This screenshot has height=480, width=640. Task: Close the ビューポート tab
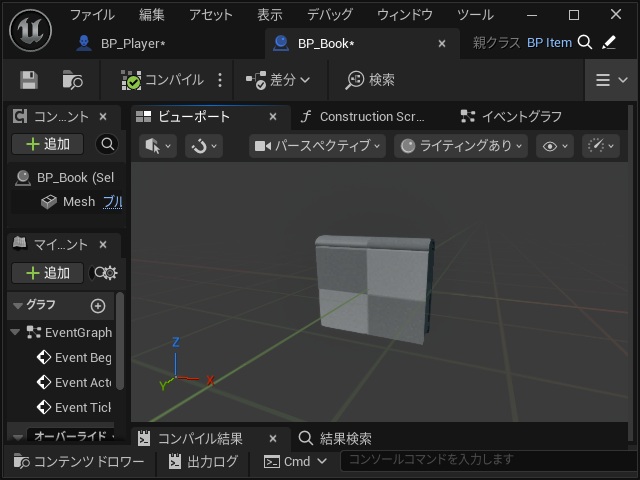pos(273,117)
